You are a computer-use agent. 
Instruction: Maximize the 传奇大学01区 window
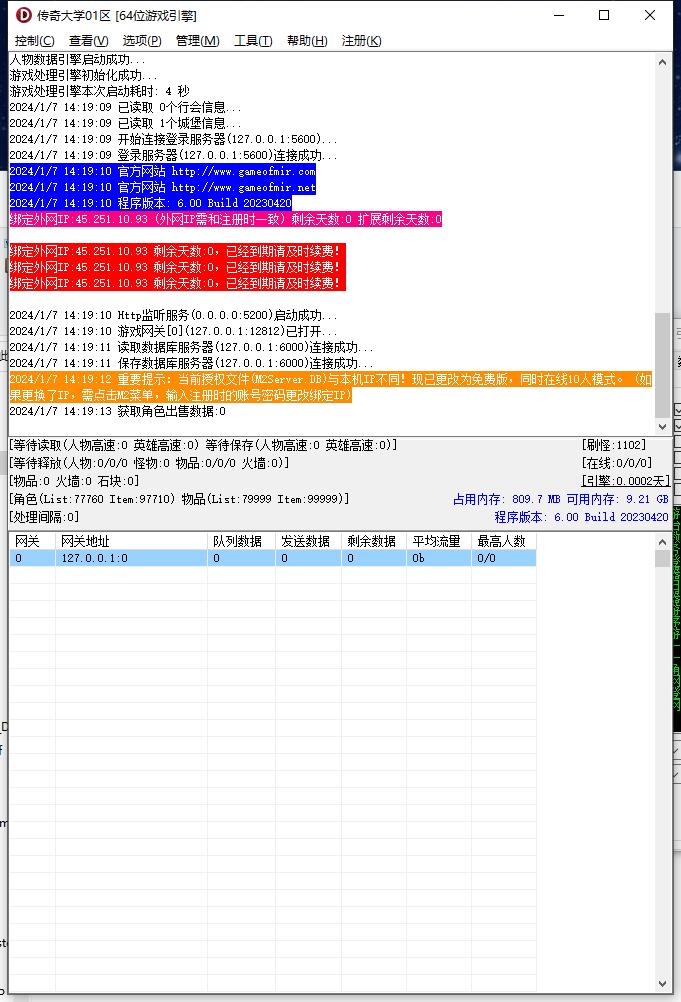coord(604,15)
